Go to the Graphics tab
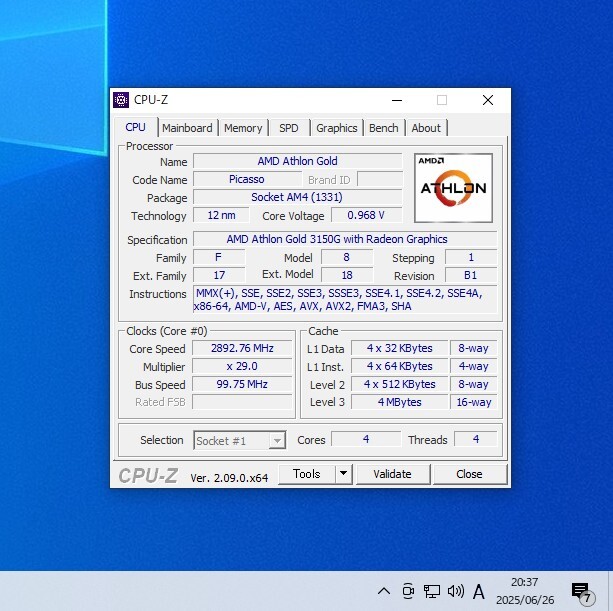 point(337,128)
